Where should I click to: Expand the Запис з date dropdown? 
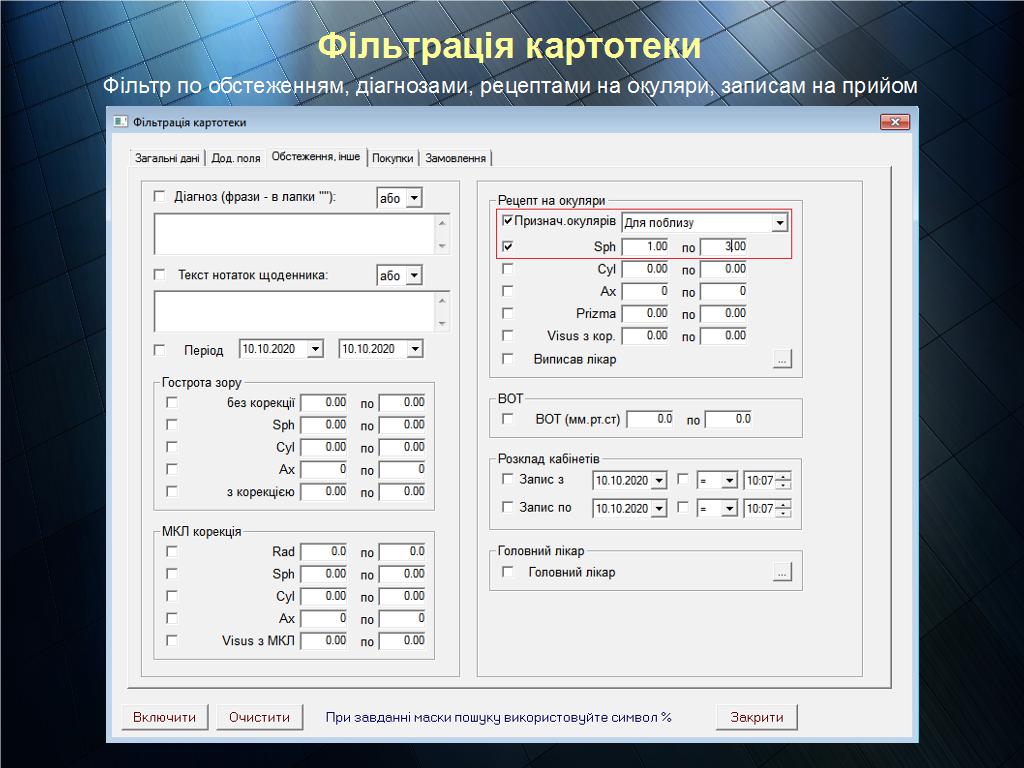[x=658, y=481]
